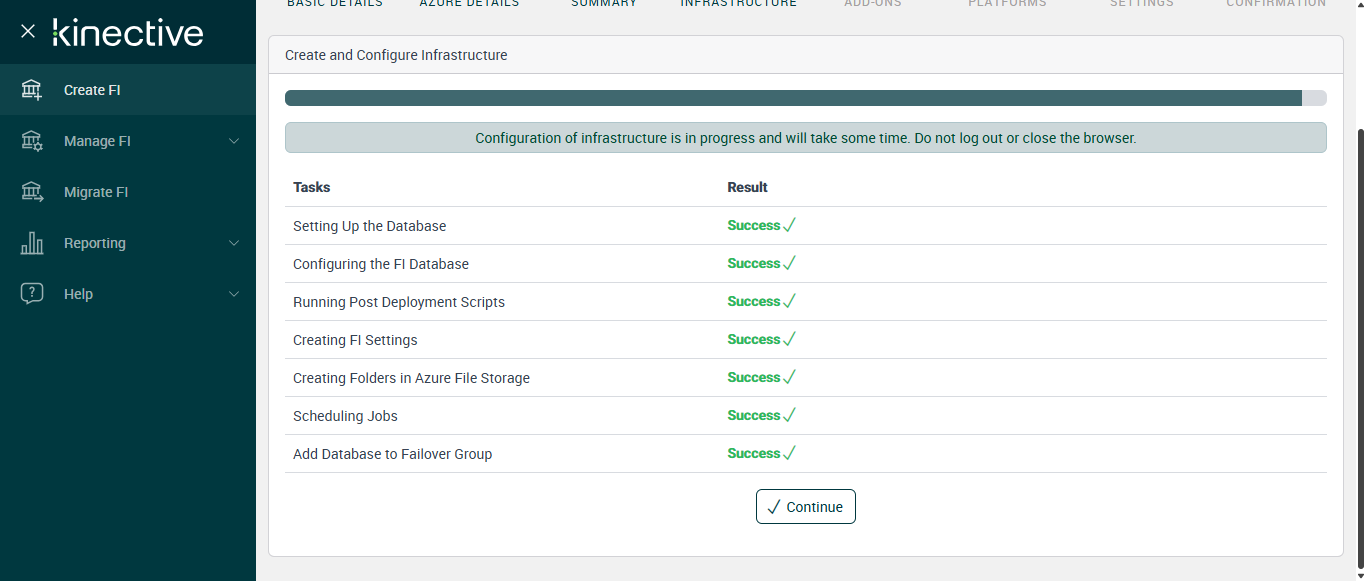Click the Manage FI gear-bank icon
The width and height of the screenshot is (1366, 581).
tap(32, 141)
